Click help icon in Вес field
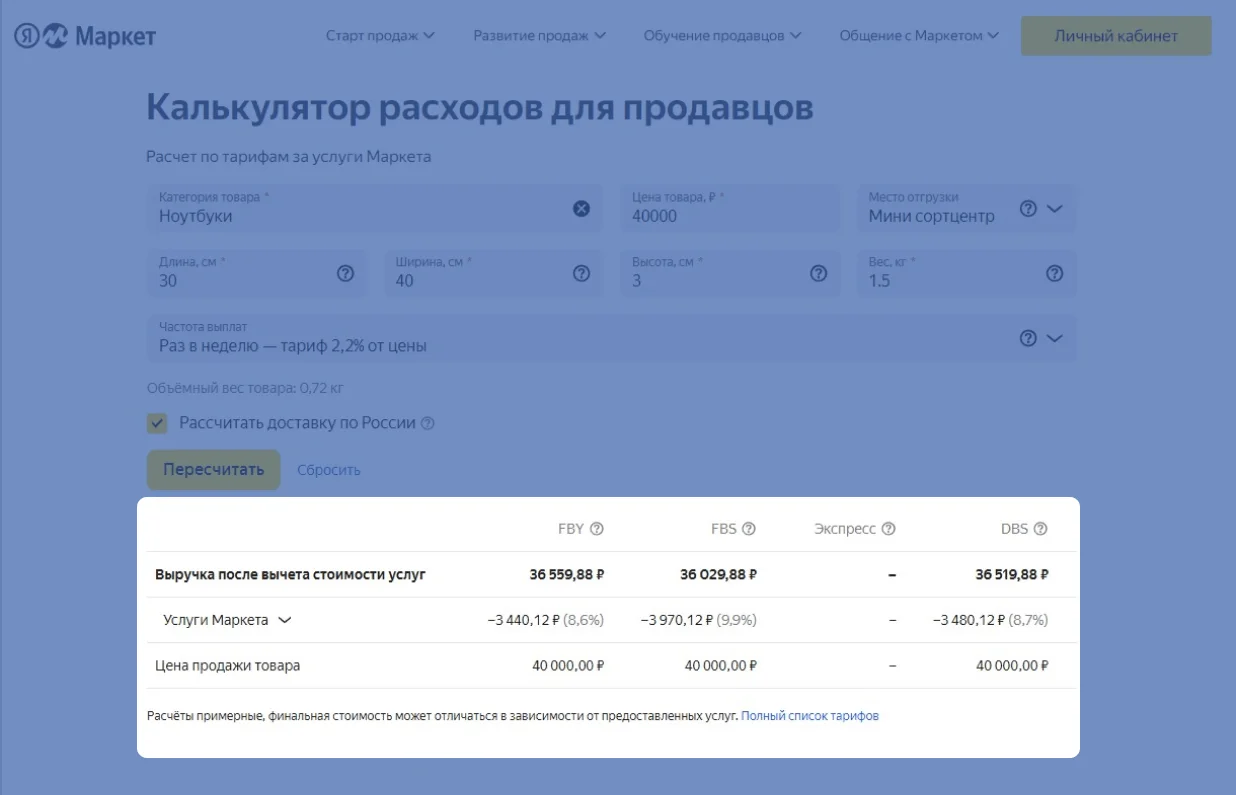The height and width of the screenshot is (795, 1236). [1054, 273]
